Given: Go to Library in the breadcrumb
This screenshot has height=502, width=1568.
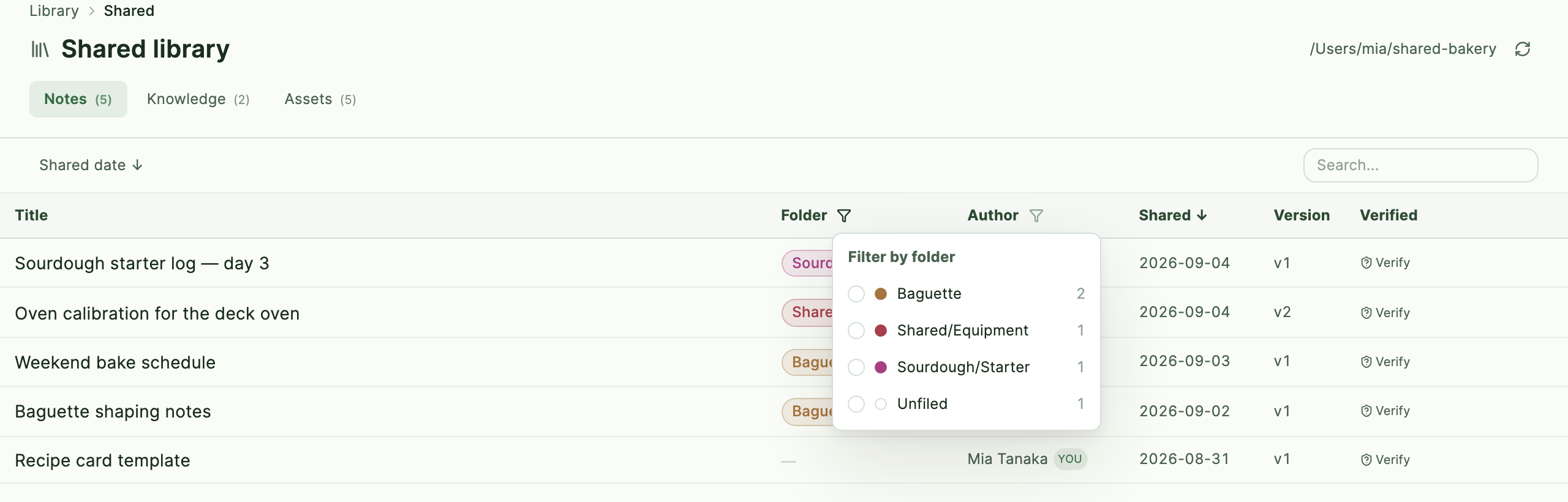Looking at the screenshot, I should click(54, 11).
